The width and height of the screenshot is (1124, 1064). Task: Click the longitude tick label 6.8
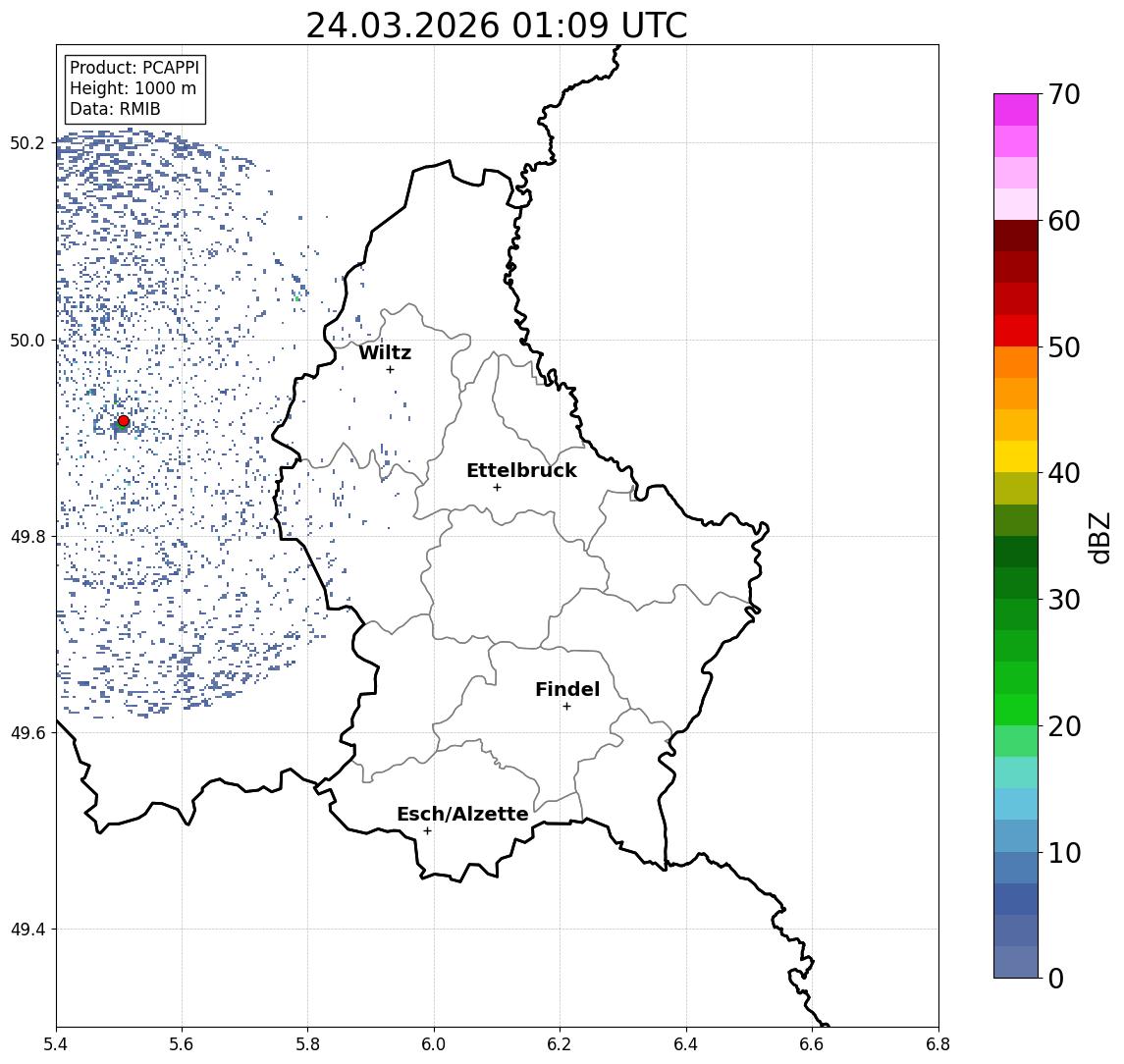tap(938, 1044)
